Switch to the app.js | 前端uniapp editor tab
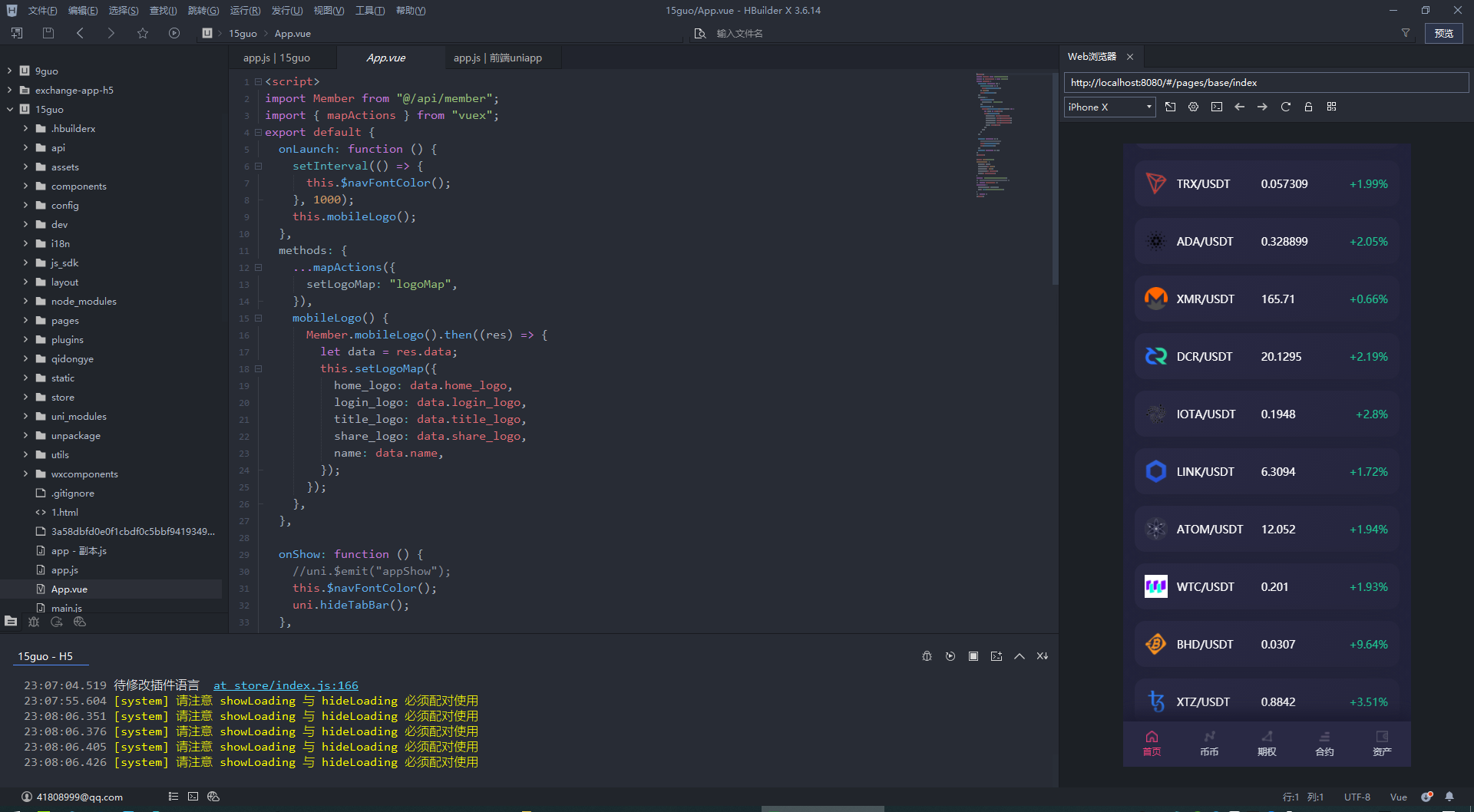The width and height of the screenshot is (1474, 812). click(x=497, y=58)
